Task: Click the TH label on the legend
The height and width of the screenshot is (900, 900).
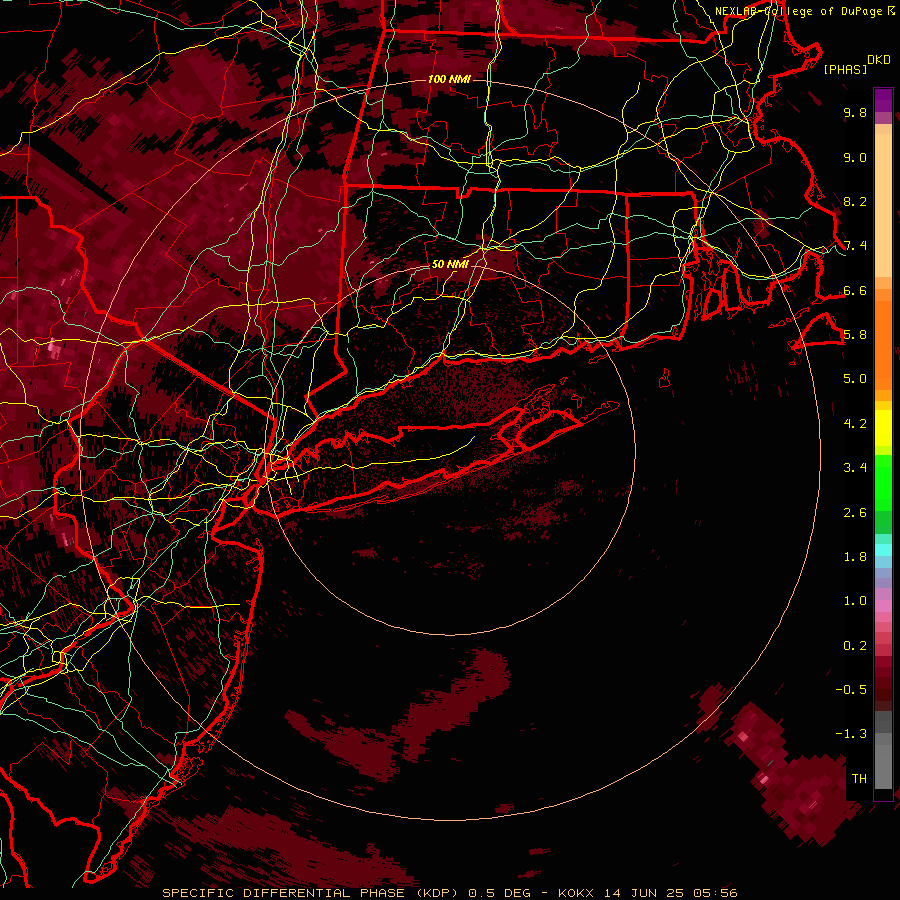Action: point(859,779)
